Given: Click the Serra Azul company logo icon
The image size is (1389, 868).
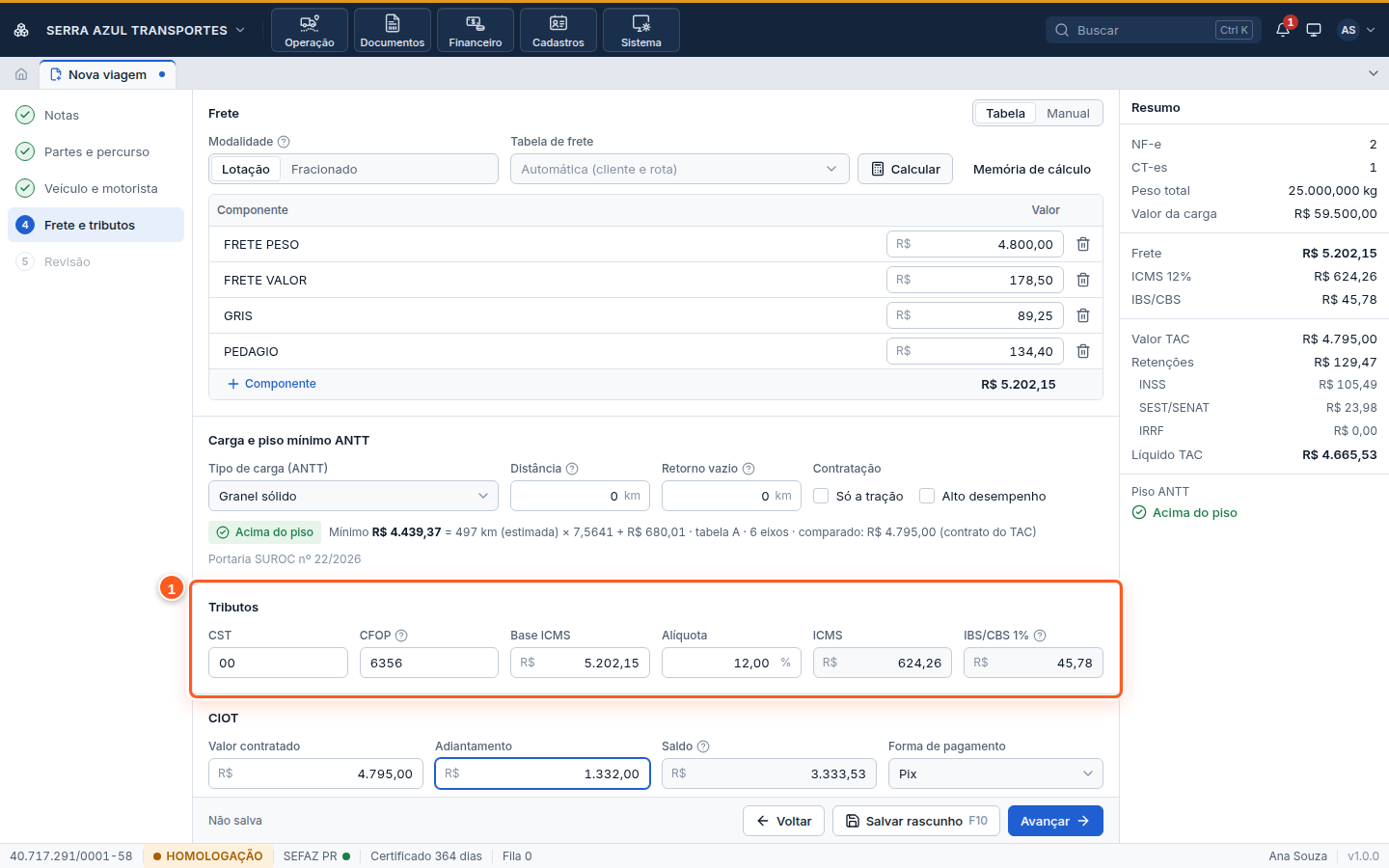Looking at the screenshot, I should point(21,30).
